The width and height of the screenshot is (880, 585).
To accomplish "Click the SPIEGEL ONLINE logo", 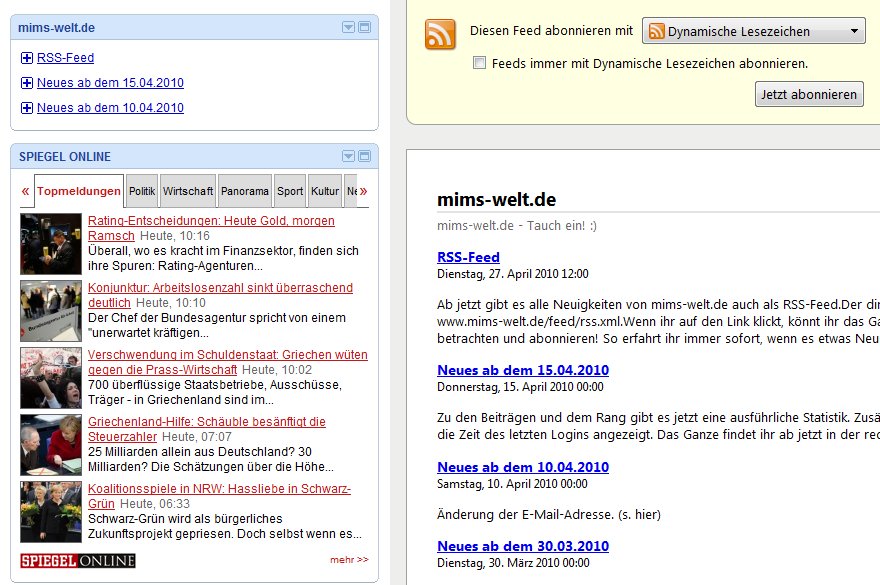I will click(78, 560).
